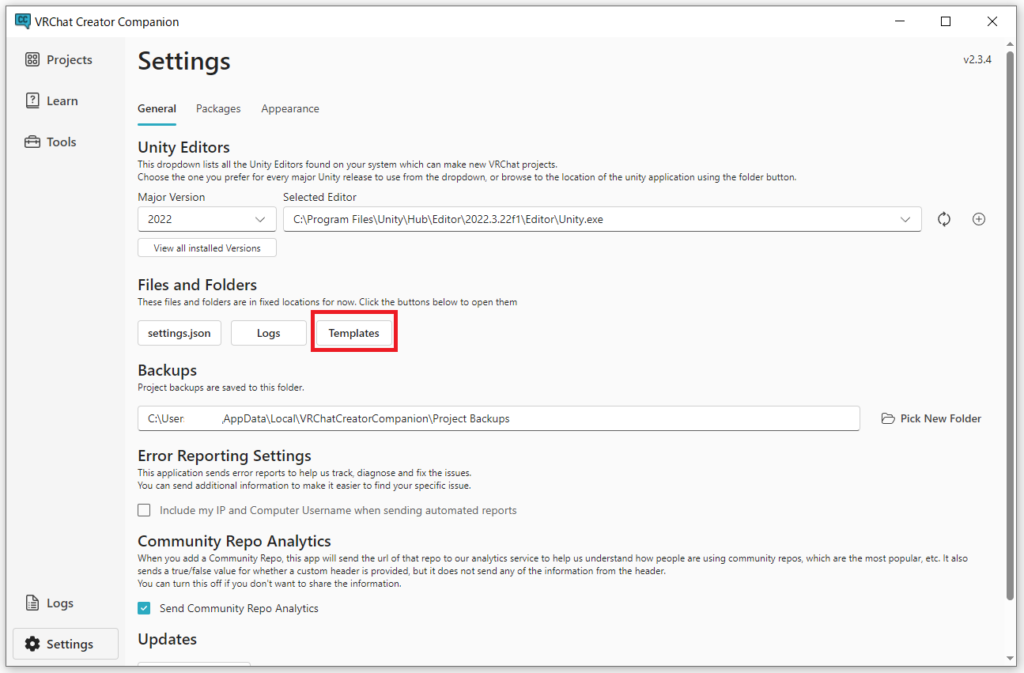Open Logs from the sidebar

(x=49, y=603)
